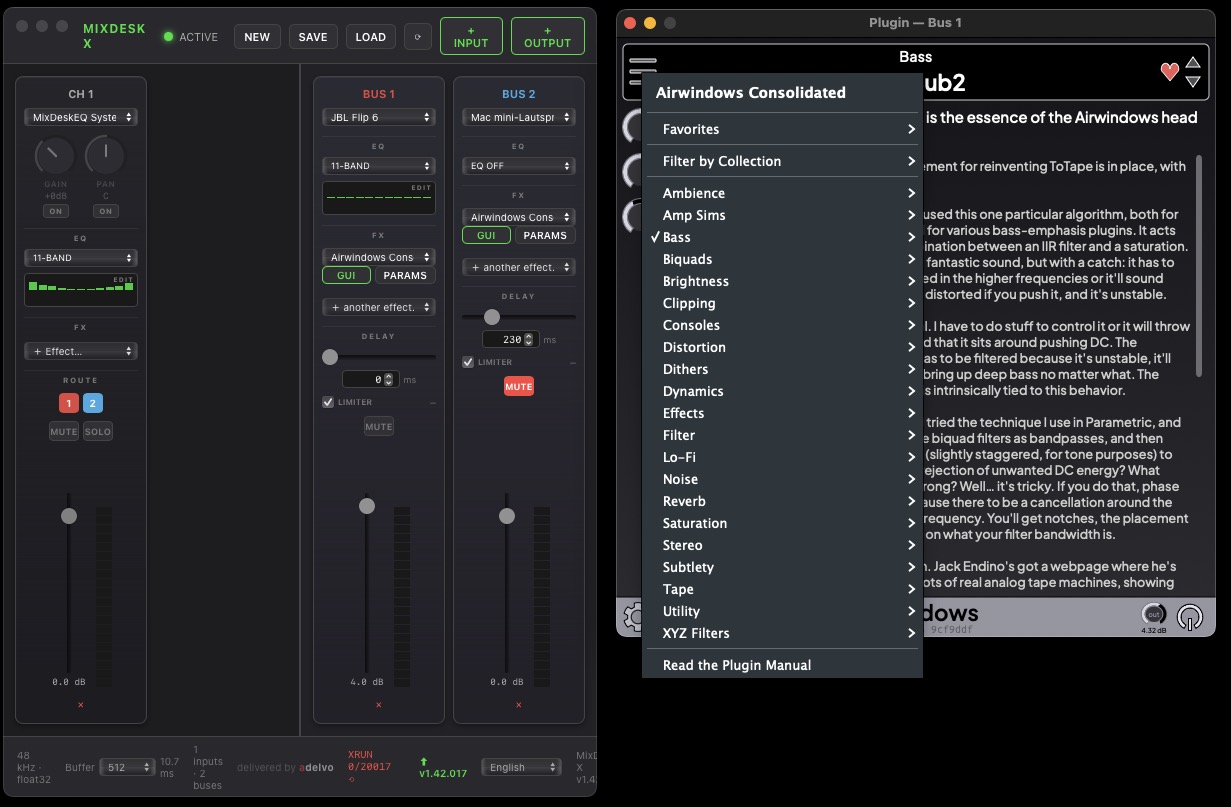Add a new output with + OUTPUT
Viewport: 1231px width, 807px height.
(548, 36)
